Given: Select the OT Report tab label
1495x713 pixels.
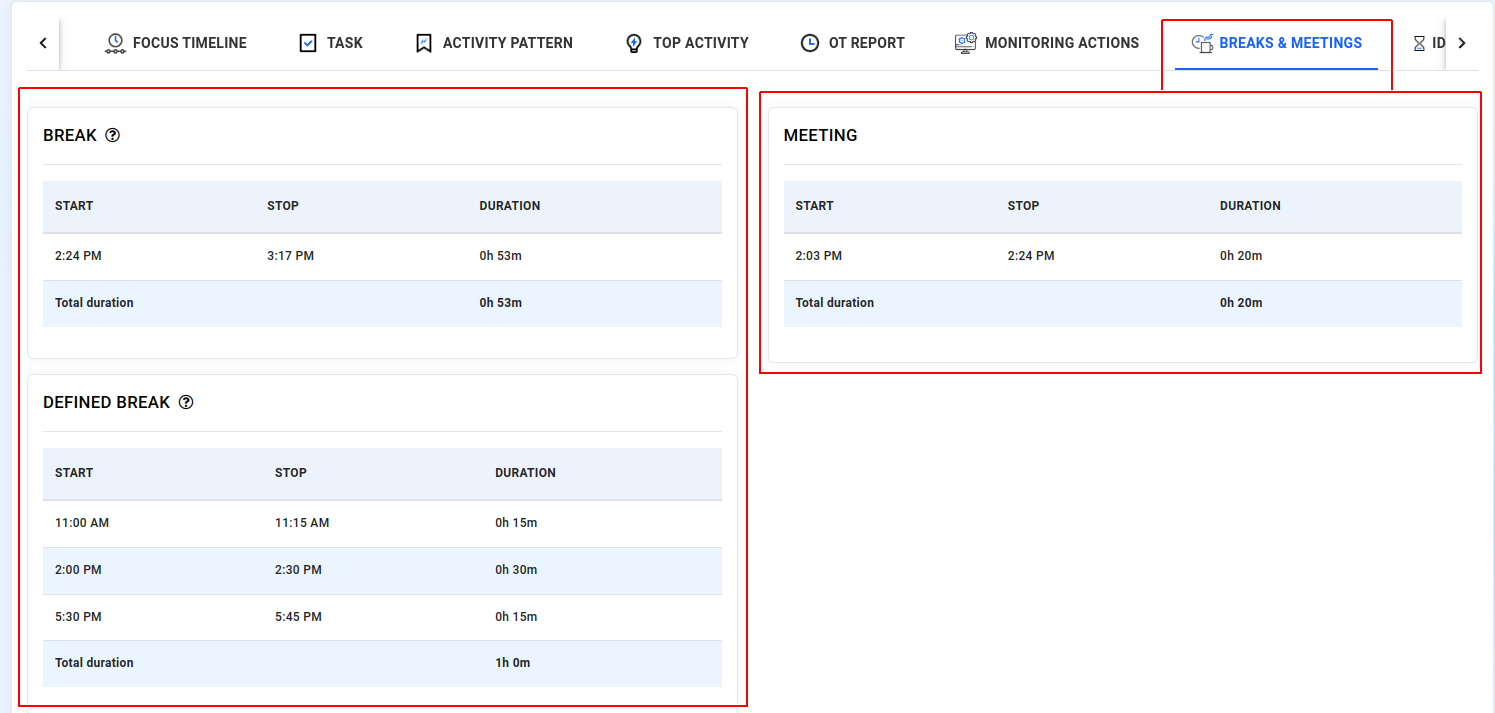Looking at the screenshot, I should coord(866,43).
